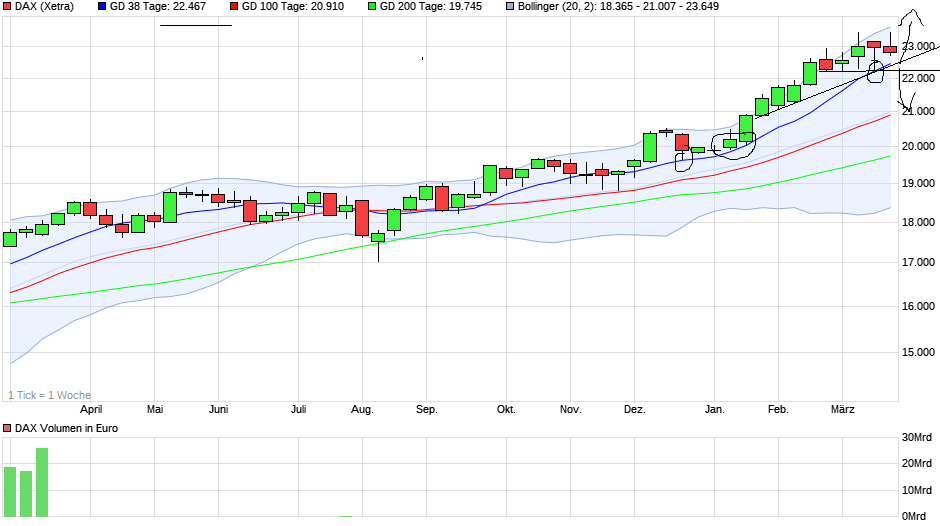The height and width of the screenshot is (526, 940).
Task: Click the red DAX Volumen legend swatch
Action: pos(7,428)
